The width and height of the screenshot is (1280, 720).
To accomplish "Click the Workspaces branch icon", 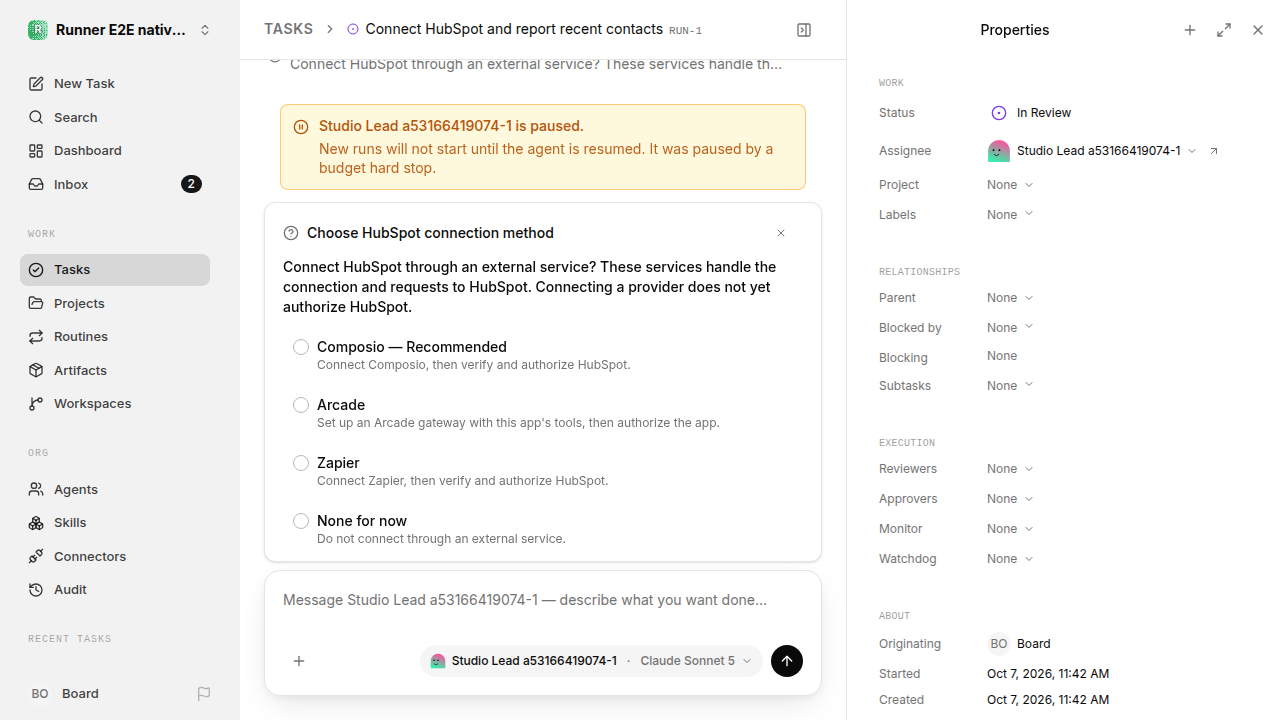I will pos(36,404).
